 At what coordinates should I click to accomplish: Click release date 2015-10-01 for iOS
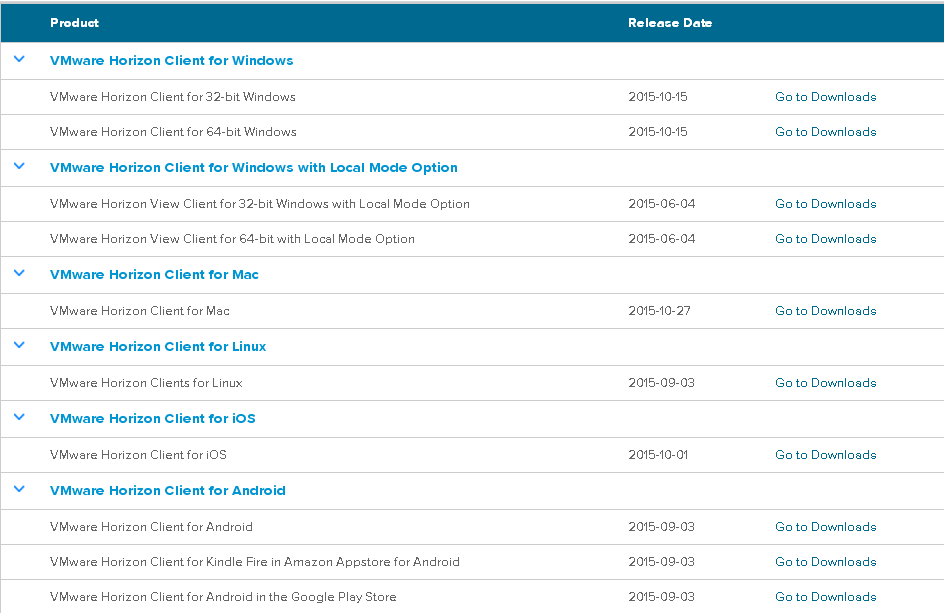[658, 455]
